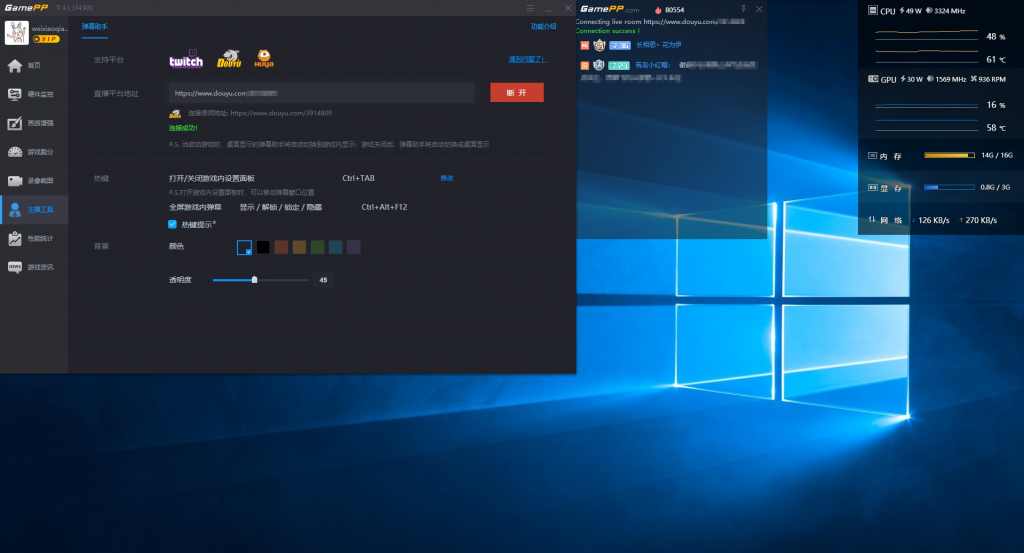Open 游戏资讯 game news section

33,267
